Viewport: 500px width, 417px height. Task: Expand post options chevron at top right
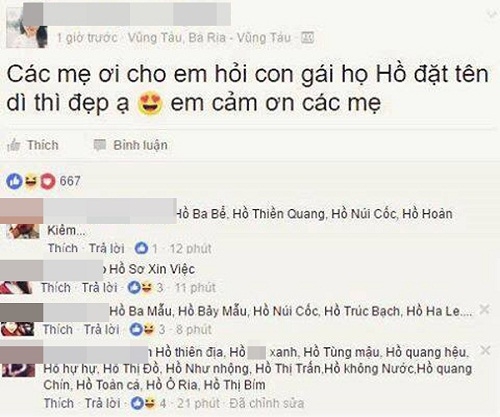(x=491, y=15)
